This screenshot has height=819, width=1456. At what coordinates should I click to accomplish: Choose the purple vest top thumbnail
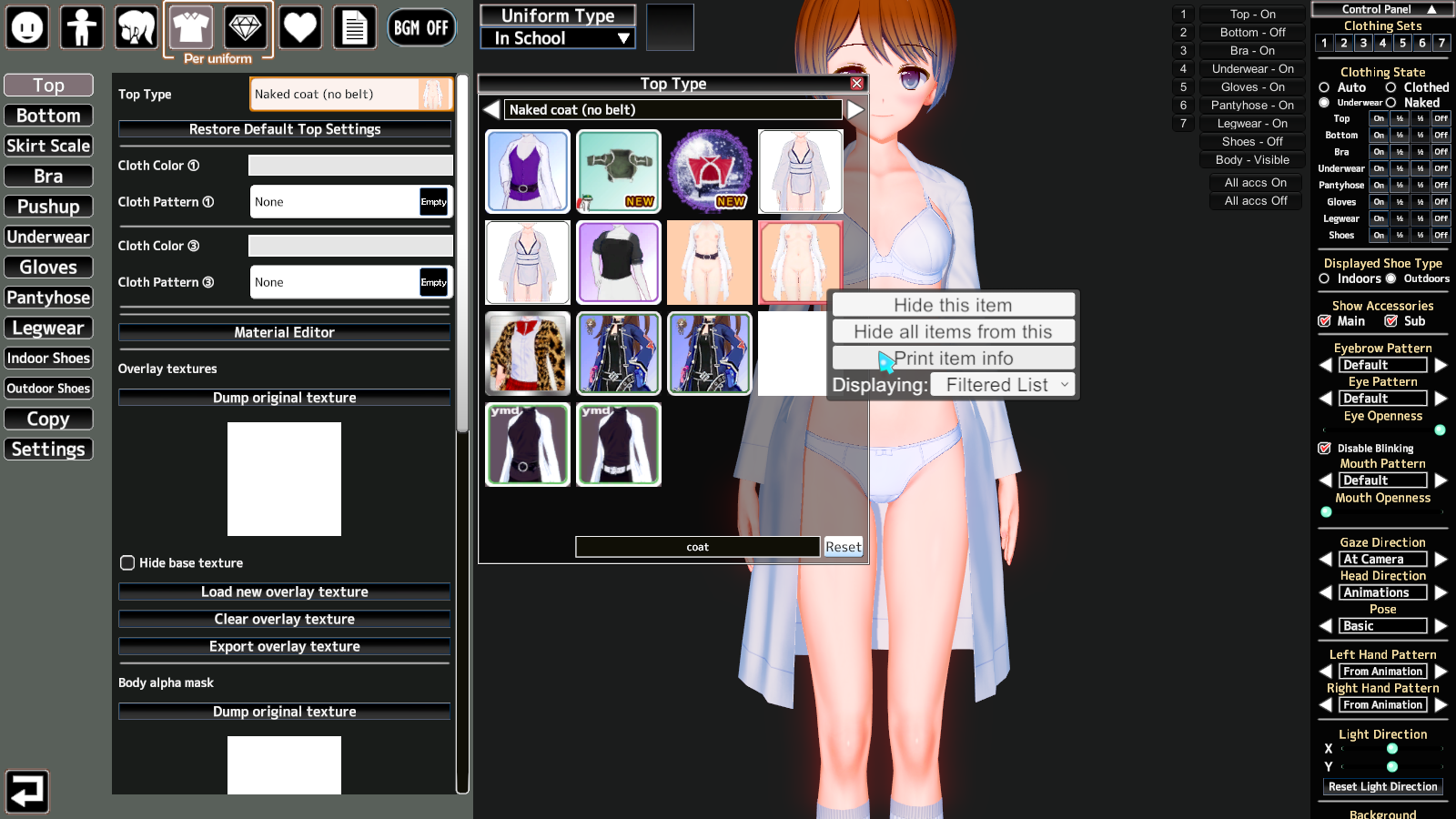point(528,171)
